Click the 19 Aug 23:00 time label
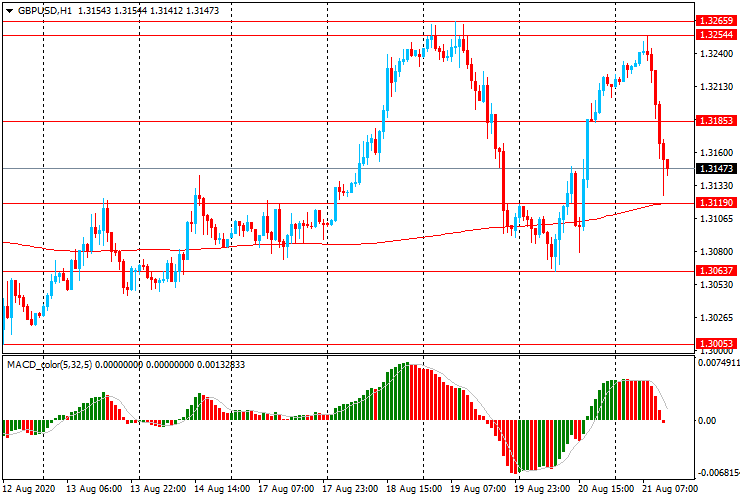Image resolution: width=740 pixels, height=500 pixels. 542,489
